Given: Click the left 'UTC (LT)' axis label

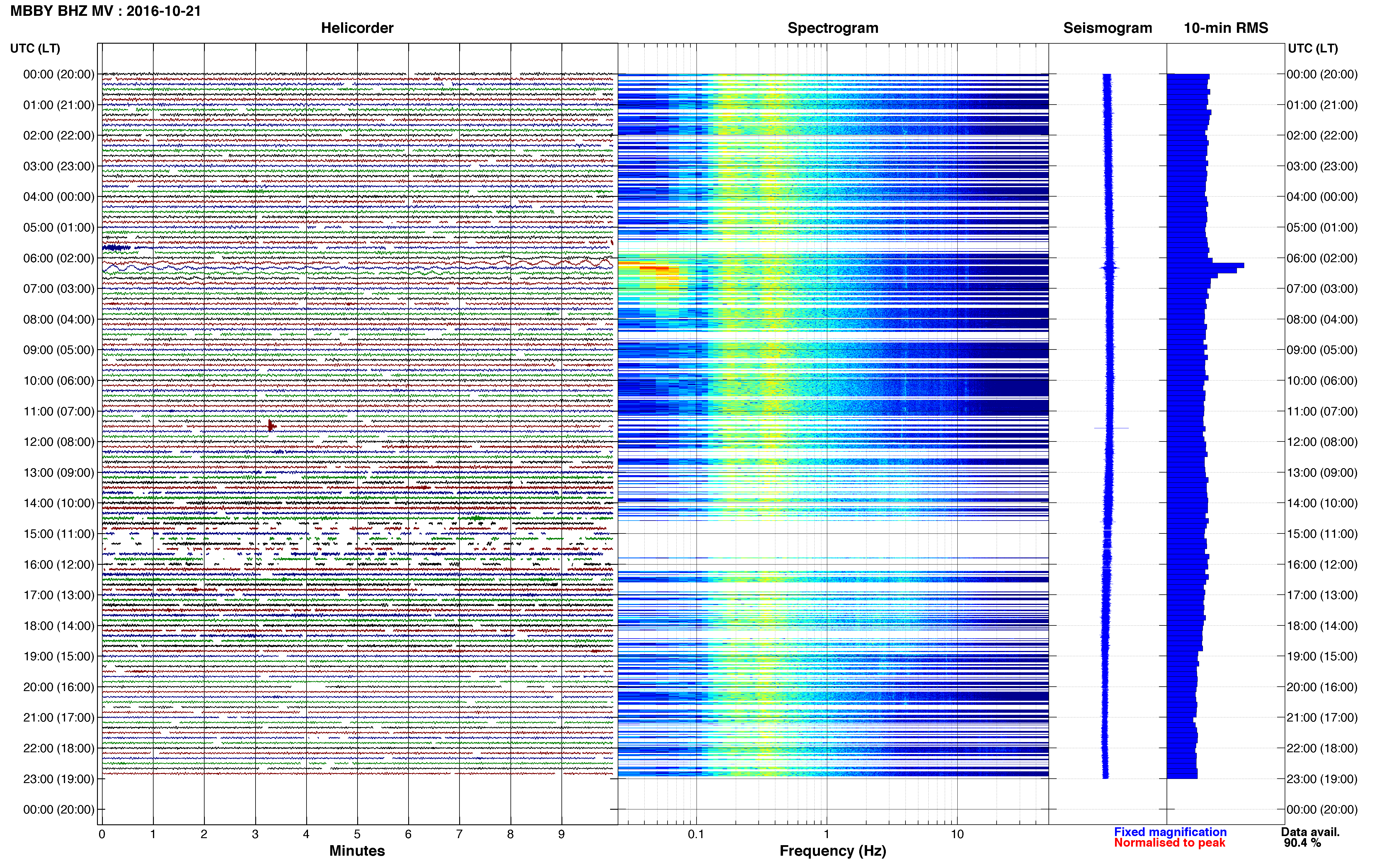Looking at the screenshot, I should click(x=35, y=48).
